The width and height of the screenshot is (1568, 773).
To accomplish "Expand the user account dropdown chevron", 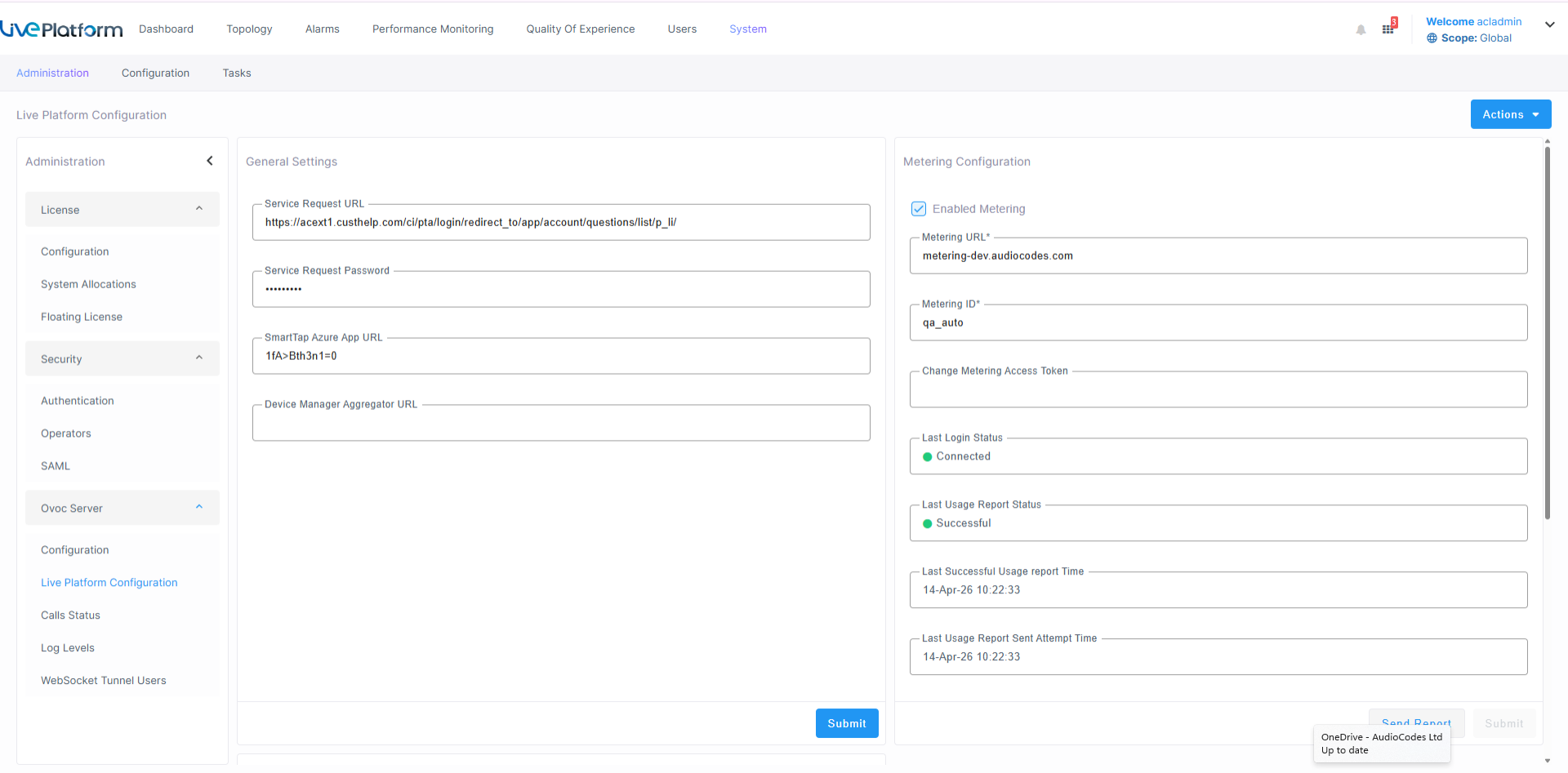I will 1549,24.
